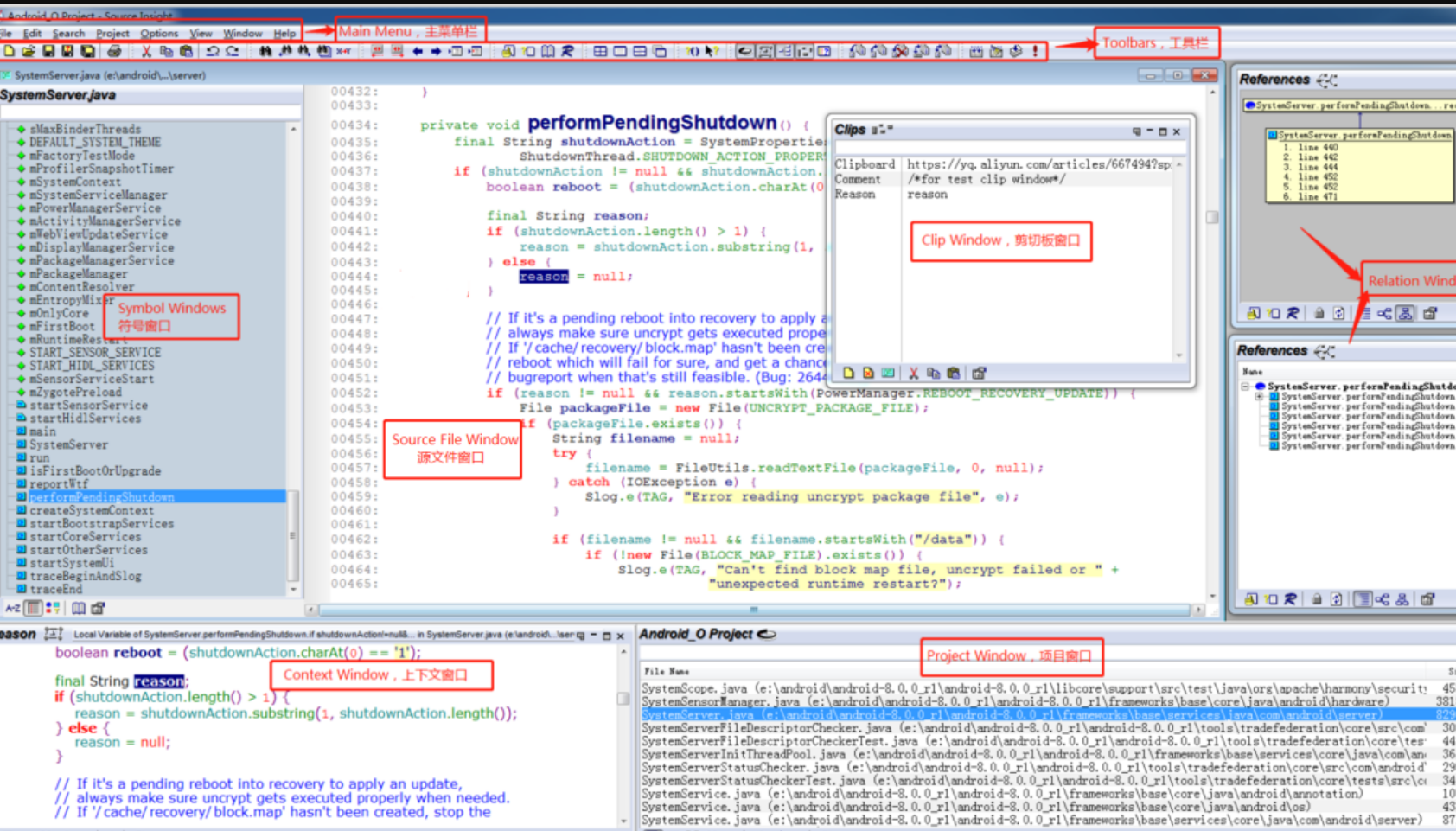Open the Window menu
The width and height of the screenshot is (1456, 831).
[242, 33]
